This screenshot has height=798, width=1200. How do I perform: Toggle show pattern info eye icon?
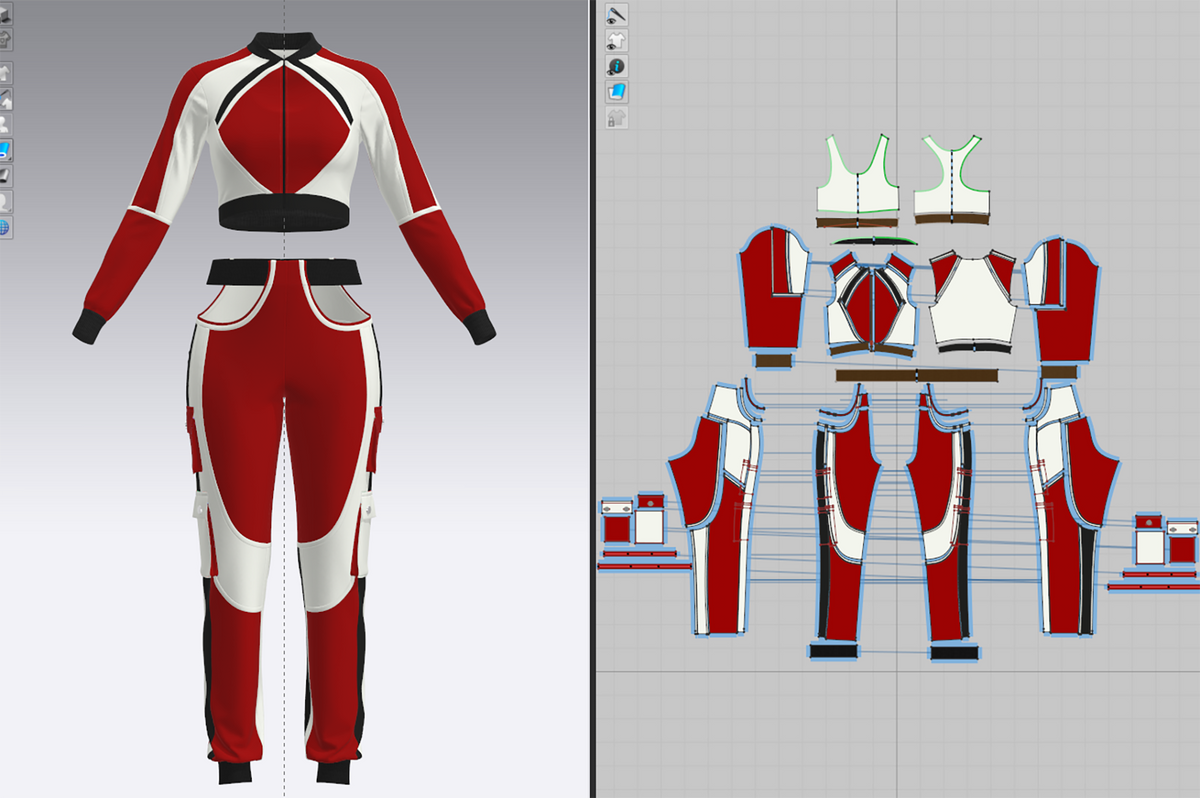pos(616,67)
